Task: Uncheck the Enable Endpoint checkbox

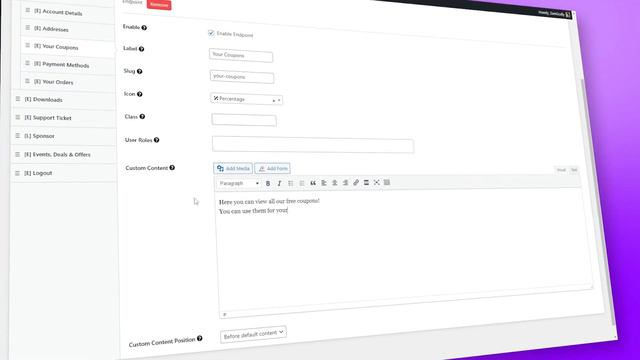Action: click(211, 33)
